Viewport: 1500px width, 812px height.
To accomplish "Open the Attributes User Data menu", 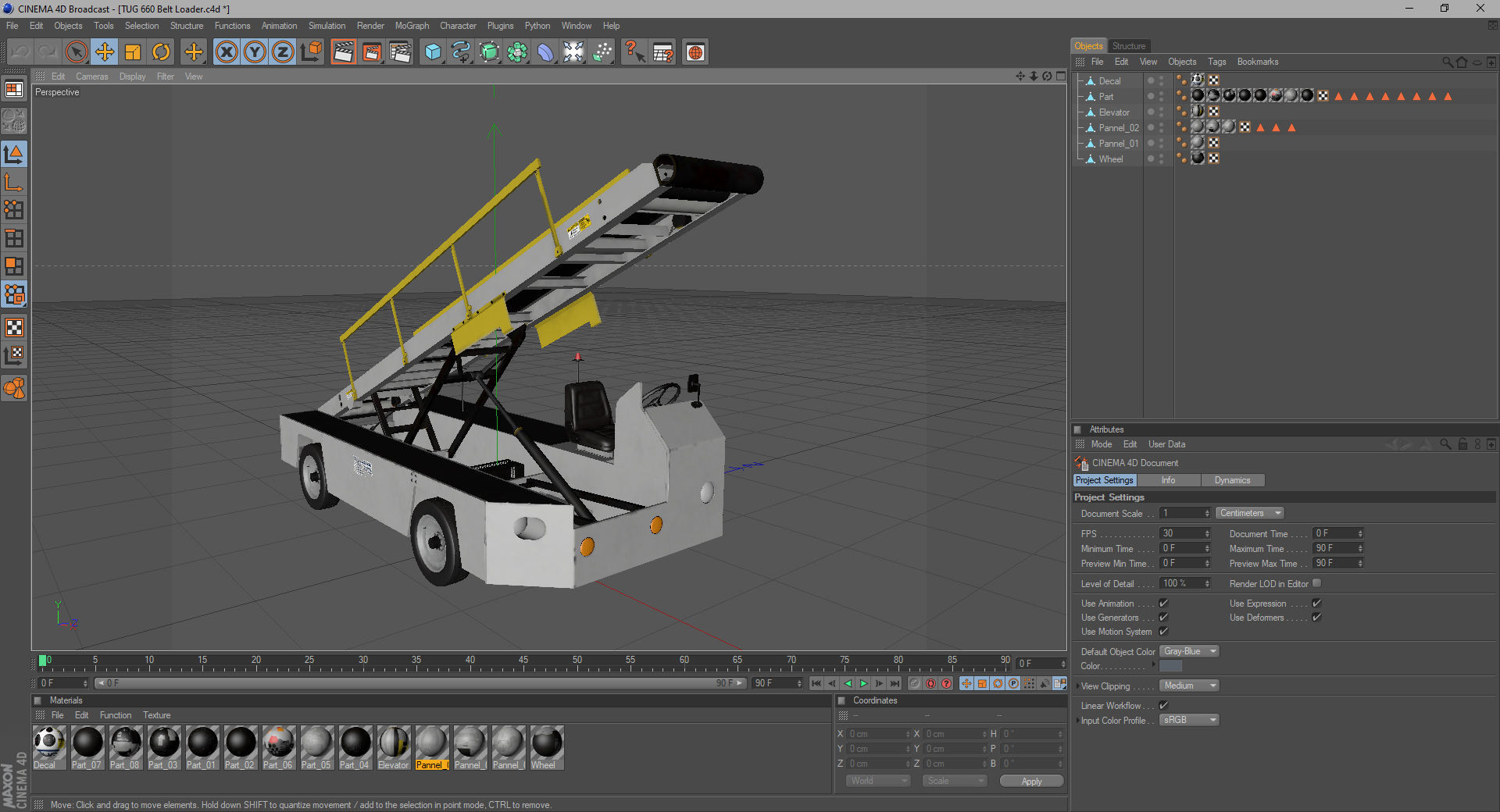I will (x=1166, y=444).
